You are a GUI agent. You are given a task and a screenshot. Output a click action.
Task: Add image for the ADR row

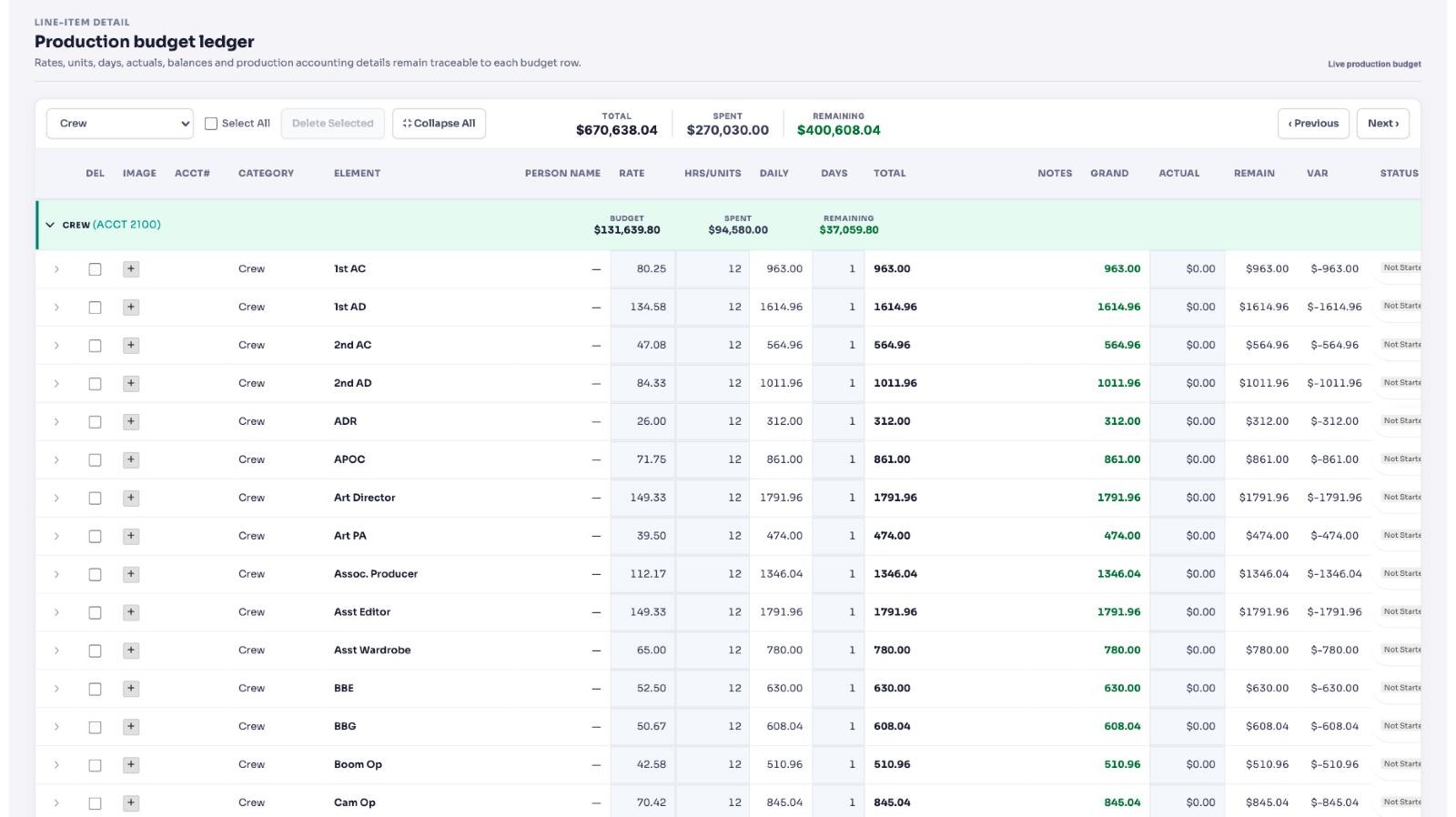[131, 422]
